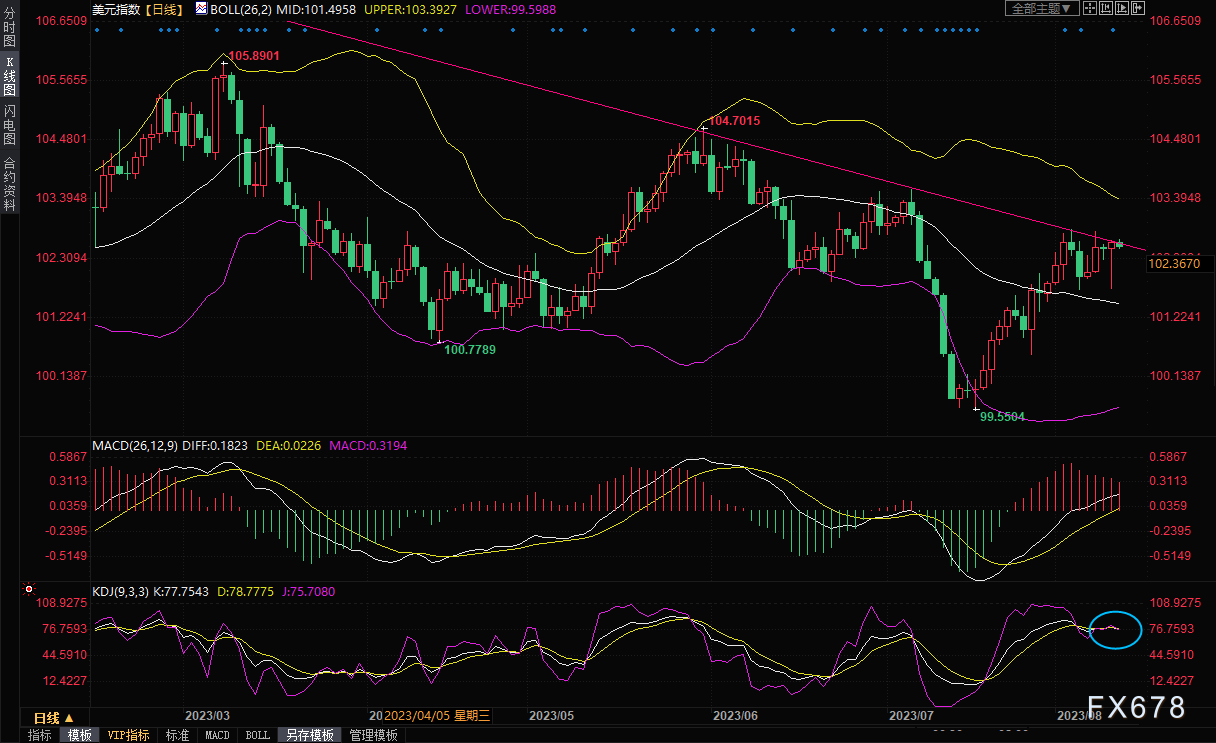The height and width of the screenshot is (743, 1216).
Task: Click the BOLL indicator chart icon
Action: pyautogui.click(x=201, y=8)
